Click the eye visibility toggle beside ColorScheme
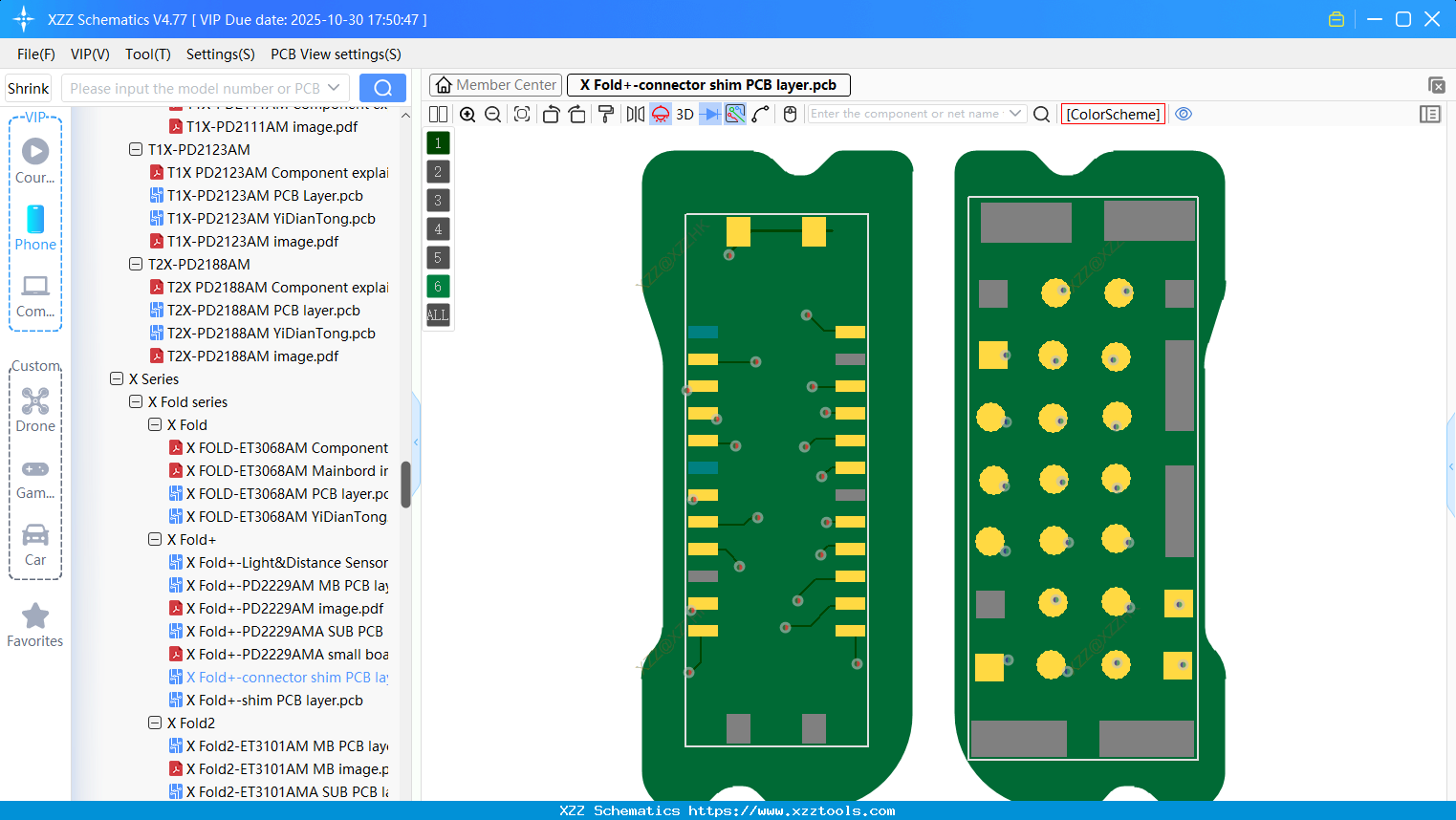The image size is (1456, 820). [x=1184, y=114]
